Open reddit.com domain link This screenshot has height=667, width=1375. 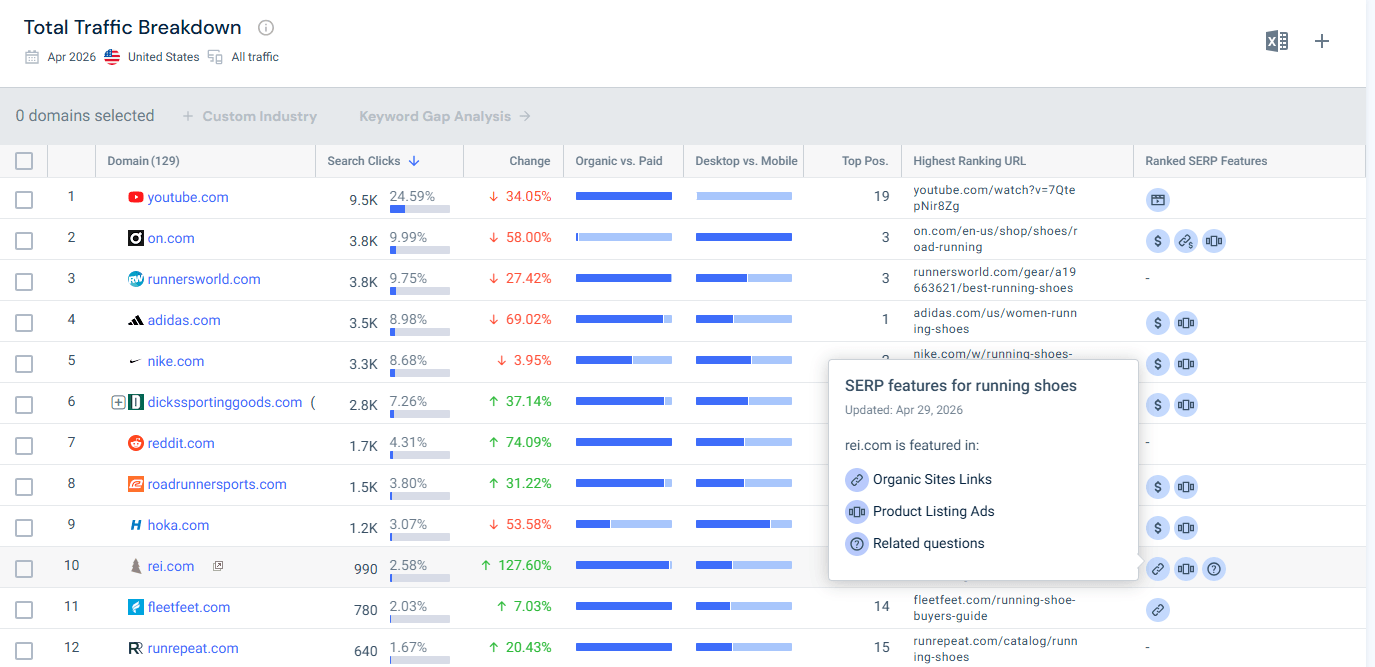click(181, 443)
